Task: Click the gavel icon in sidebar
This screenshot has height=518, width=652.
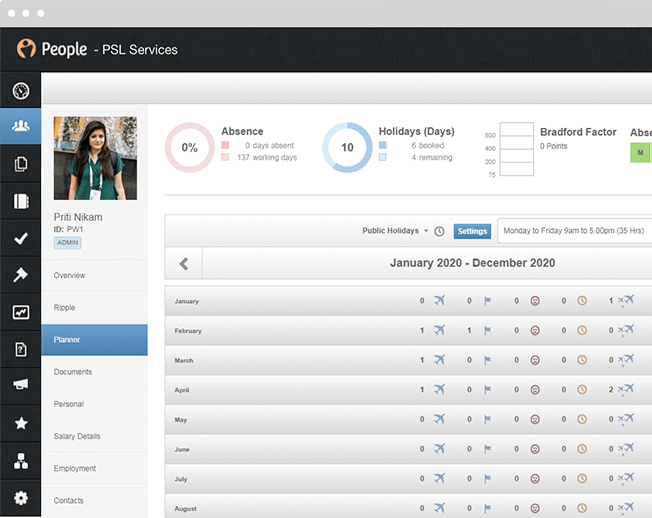Action: (20, 275)
